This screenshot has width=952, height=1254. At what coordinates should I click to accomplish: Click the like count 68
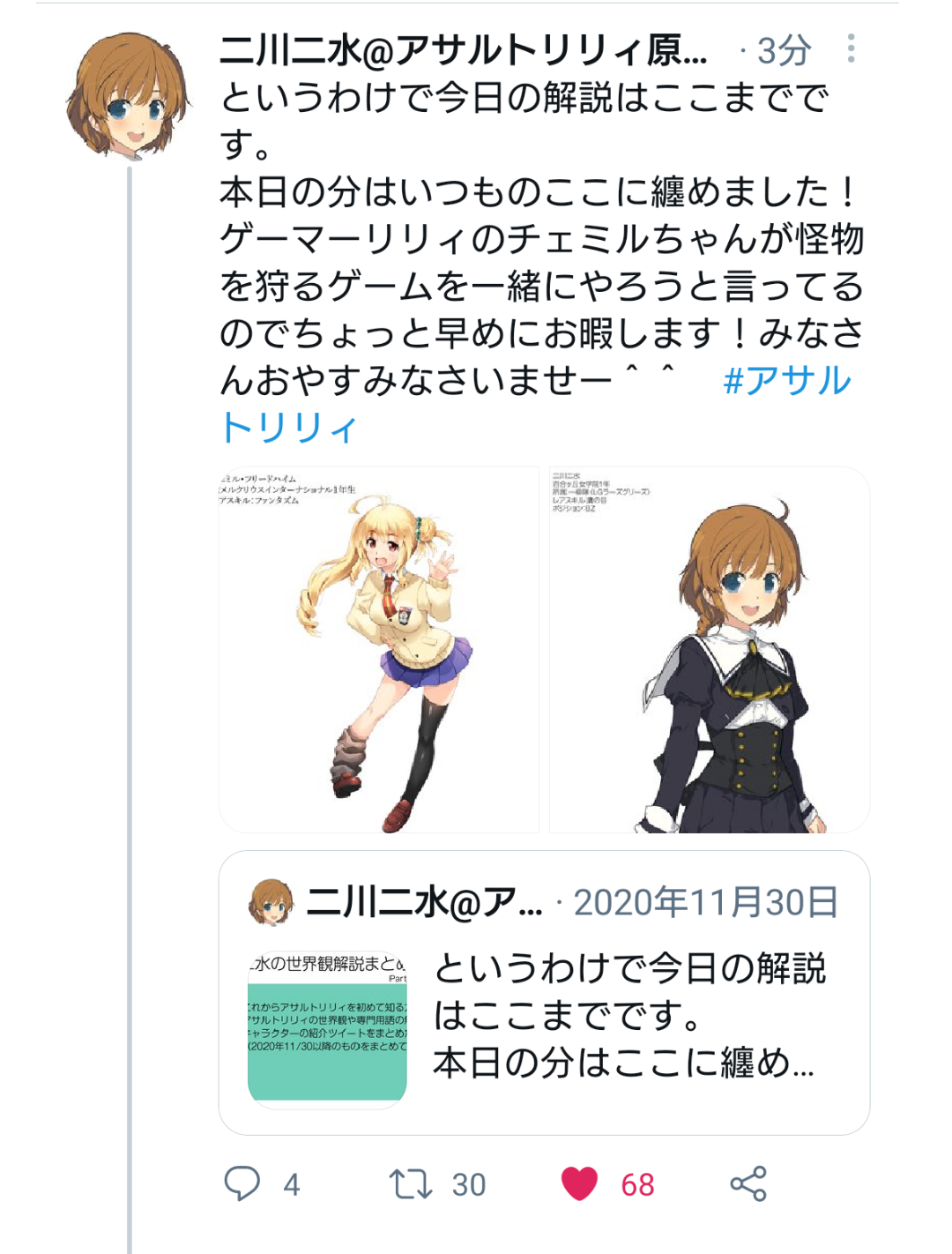(637, 1184)
